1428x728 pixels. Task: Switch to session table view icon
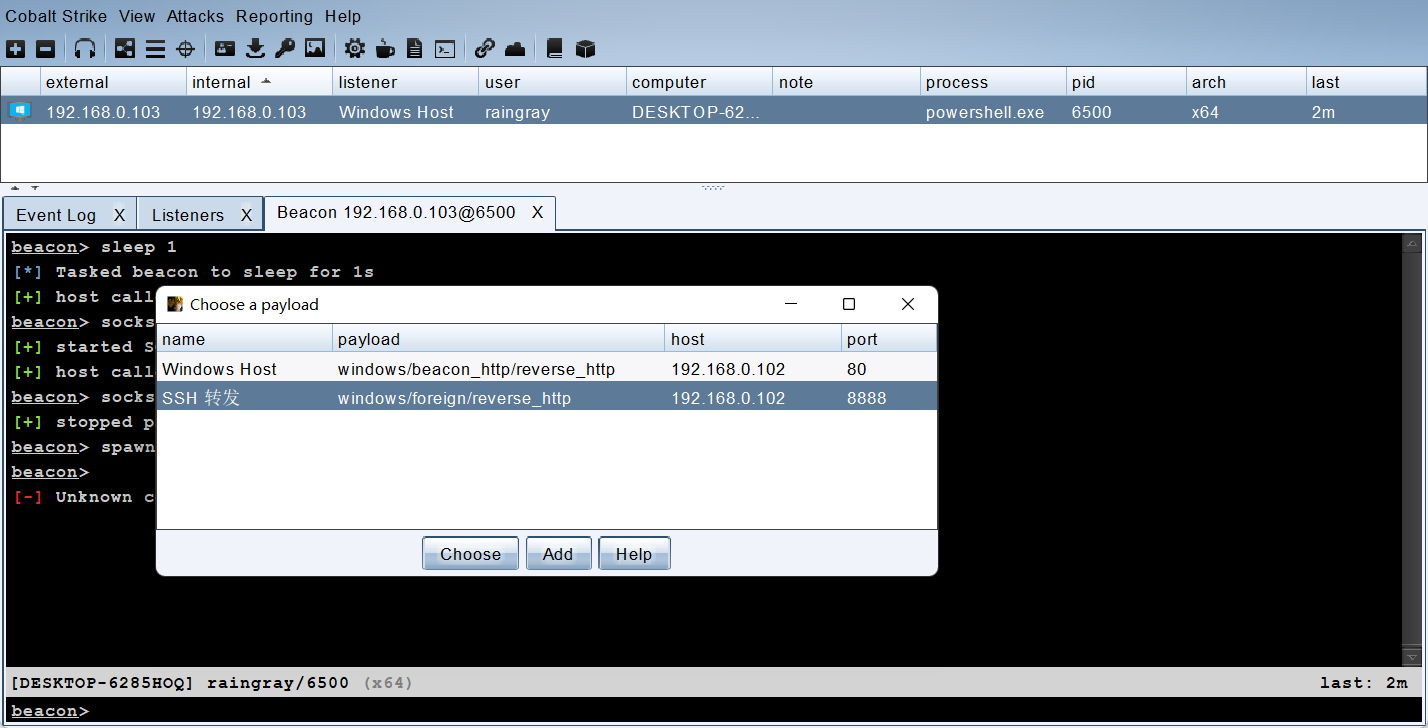tap(155, 48)
